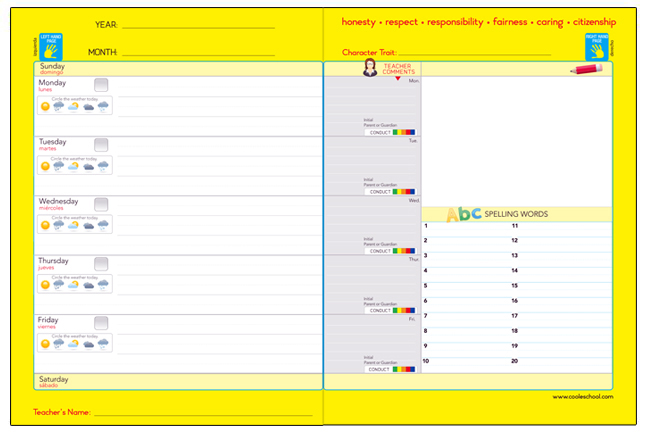The width and height of the screenshot is (648, 432).
Task: Click the Sunday header row
Action: [178, 69]
